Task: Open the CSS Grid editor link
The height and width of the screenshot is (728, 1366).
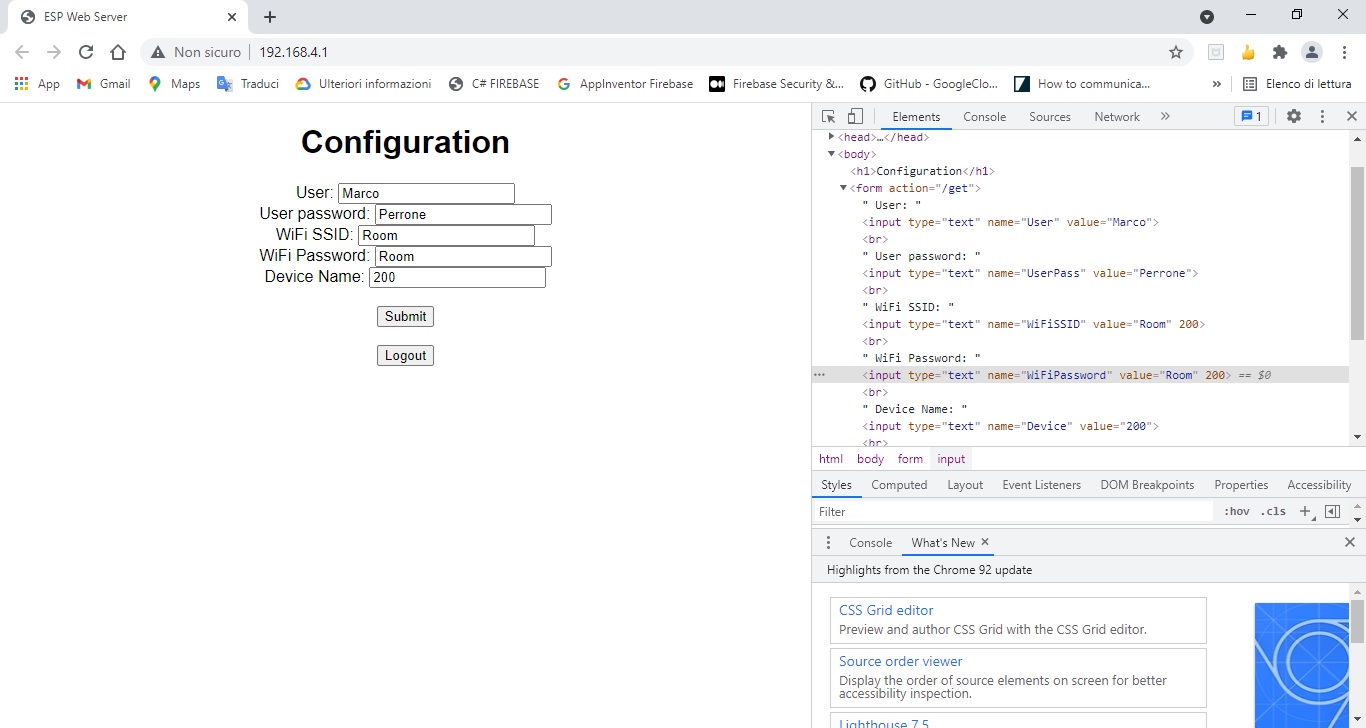Action: click(x=886, y=610)
